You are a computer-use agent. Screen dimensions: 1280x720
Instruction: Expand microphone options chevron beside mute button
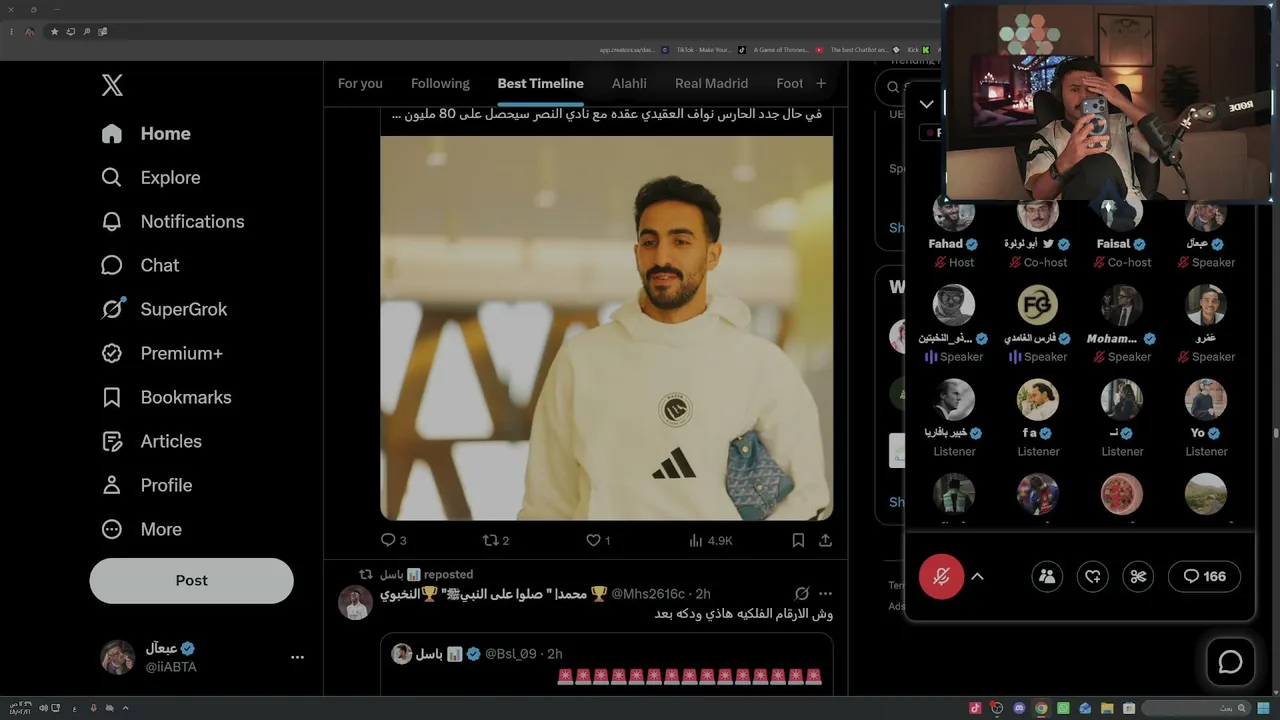(977, 576)
